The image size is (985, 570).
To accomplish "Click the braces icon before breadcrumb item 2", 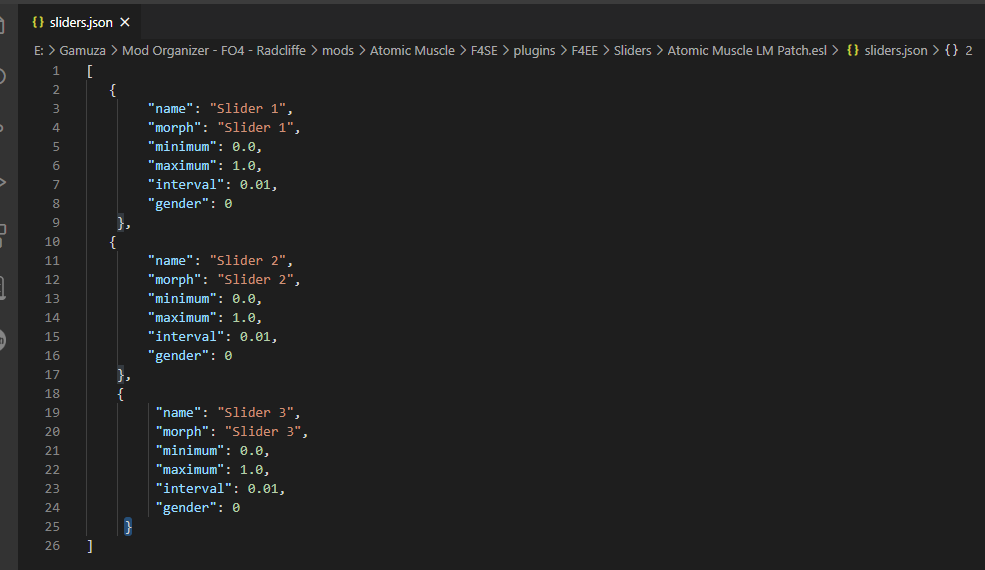I will (951, 50).
